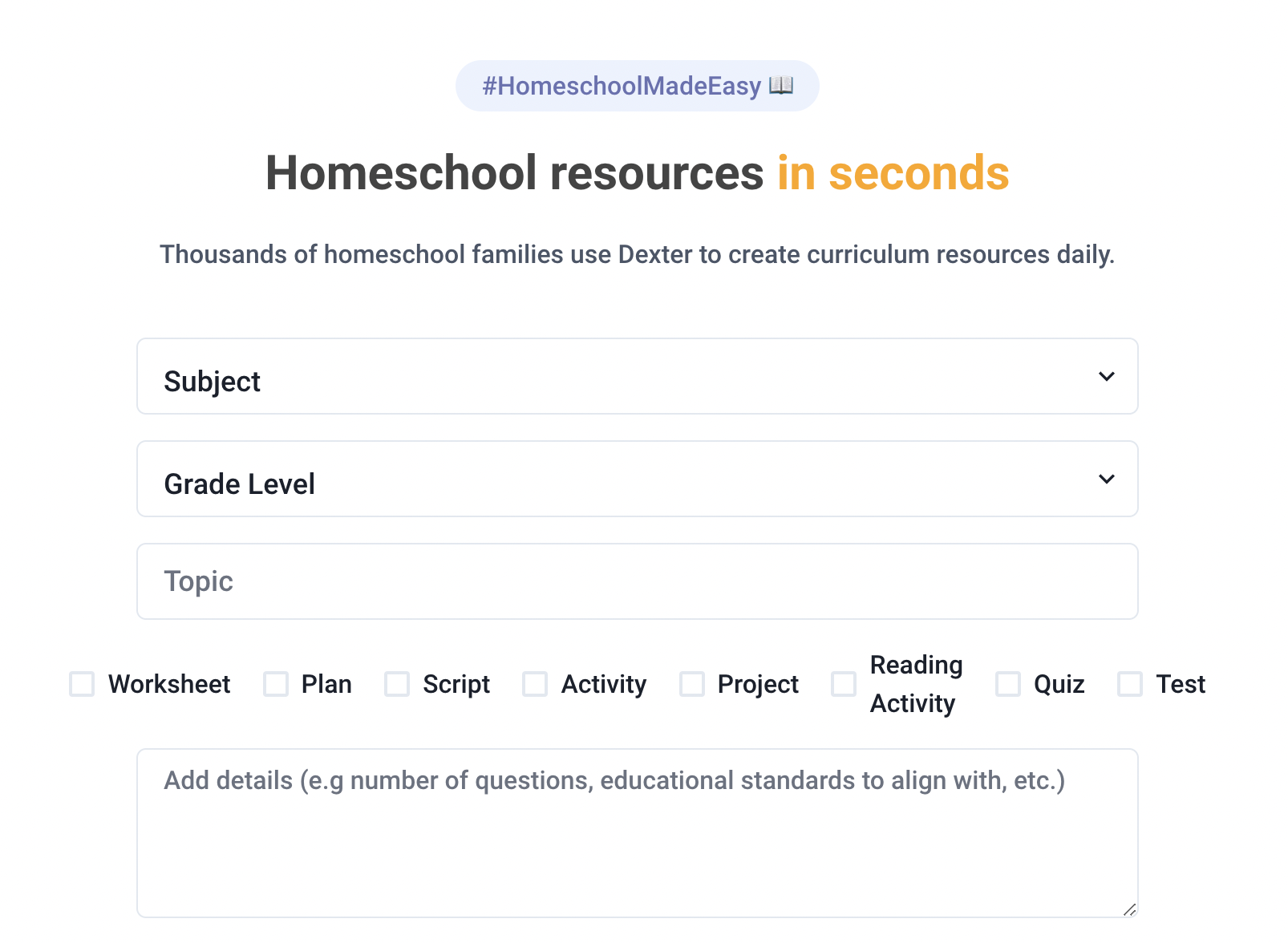Image resolution: width=1288 pixels, height=943 pixels.
Task: Tick the Script checkbox
Action: [x=397, y=684]
